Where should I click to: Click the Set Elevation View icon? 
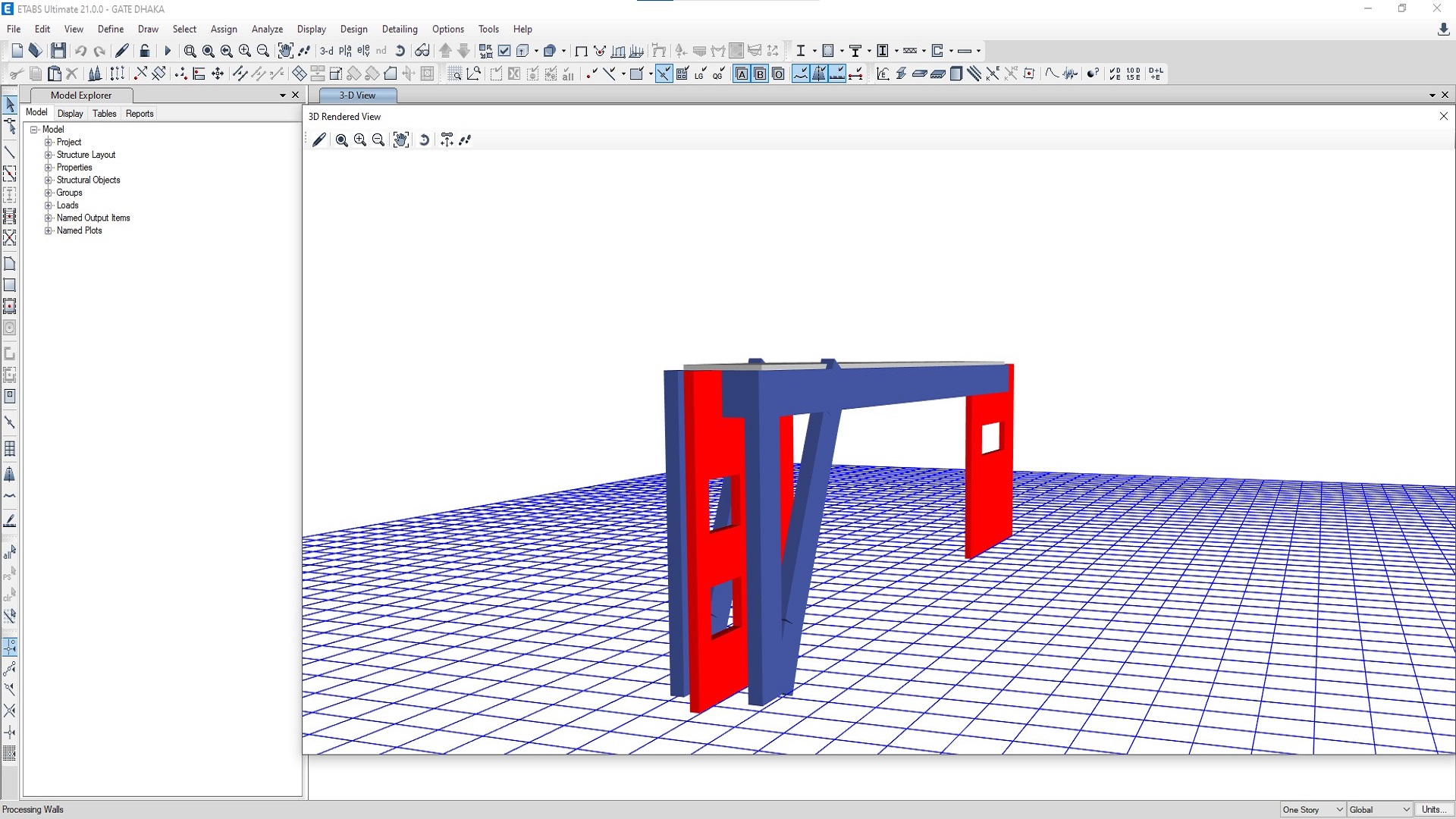363,51
